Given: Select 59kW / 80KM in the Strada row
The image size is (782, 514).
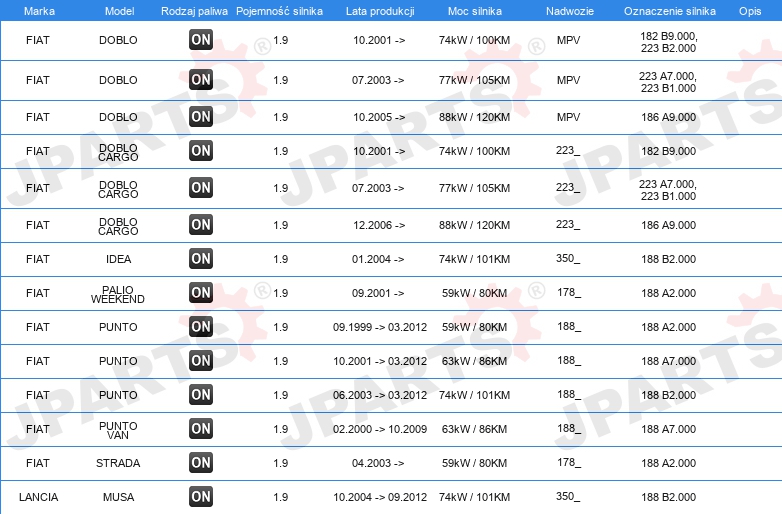Looking at the screenshot, I should (x=474, y=463).
